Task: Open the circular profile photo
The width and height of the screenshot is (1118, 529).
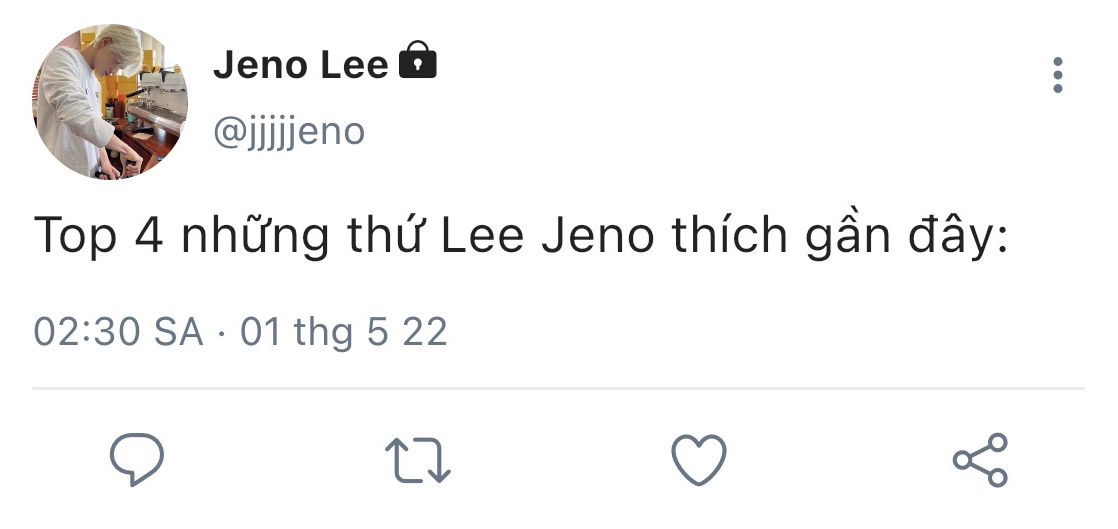Action: tap(110, 102)
